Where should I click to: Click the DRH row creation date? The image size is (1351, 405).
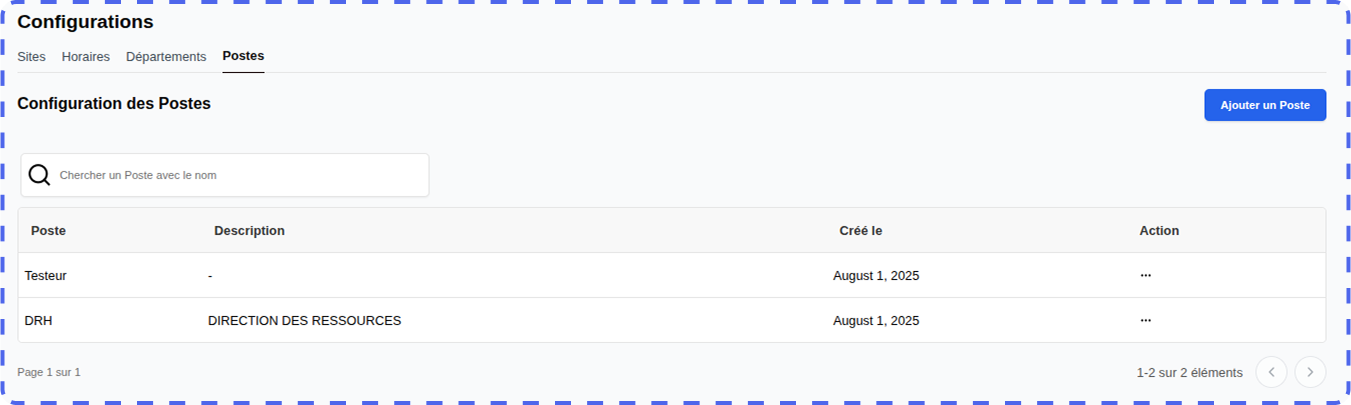point(875,321)
